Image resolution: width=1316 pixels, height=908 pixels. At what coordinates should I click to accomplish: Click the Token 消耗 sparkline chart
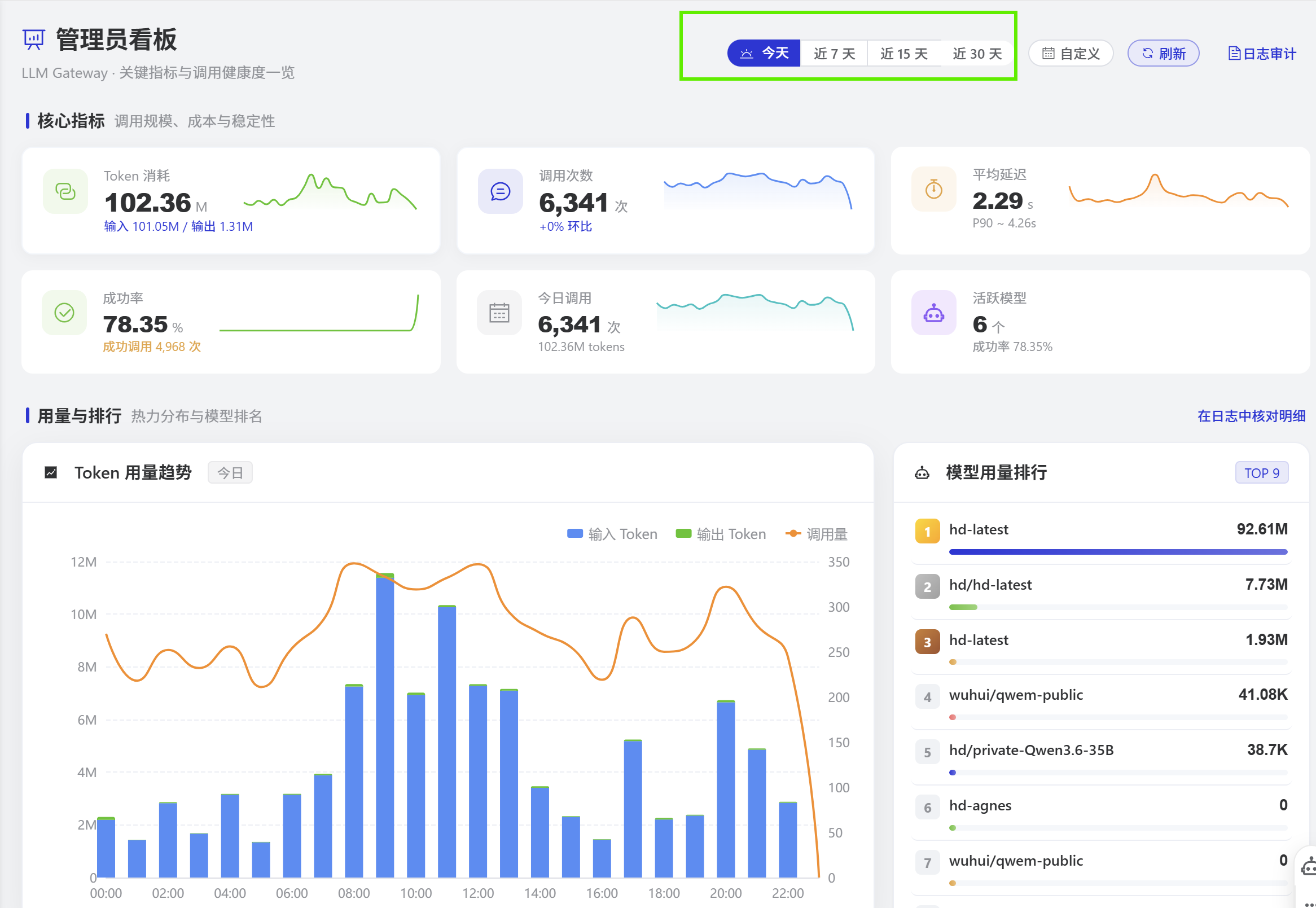coord(330,192)
